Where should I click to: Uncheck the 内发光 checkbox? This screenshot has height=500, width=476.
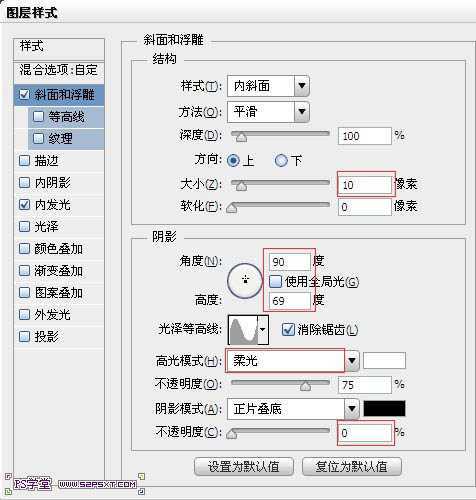click(24, 205)
